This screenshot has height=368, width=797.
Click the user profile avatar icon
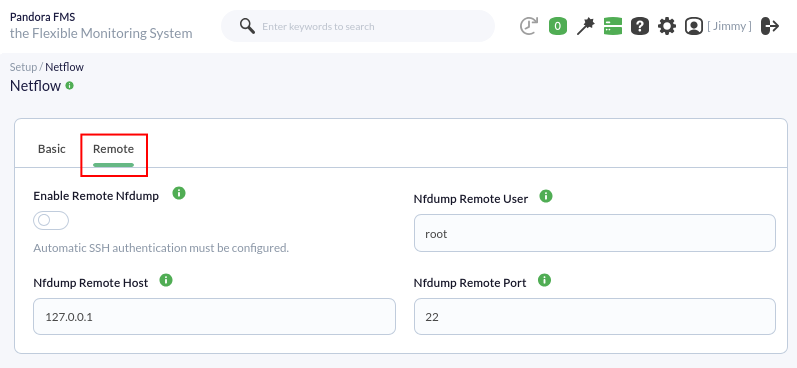[694, 26]
